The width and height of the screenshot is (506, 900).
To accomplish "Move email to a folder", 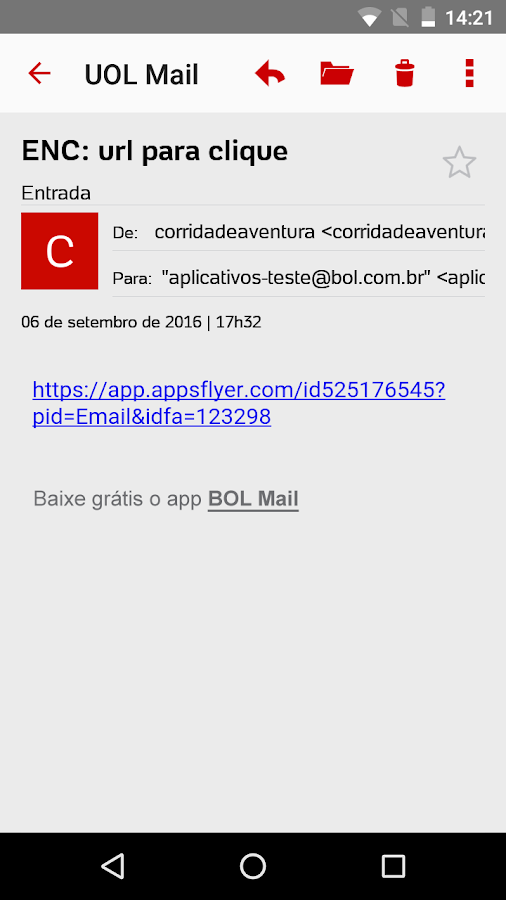I will [337, 73].
